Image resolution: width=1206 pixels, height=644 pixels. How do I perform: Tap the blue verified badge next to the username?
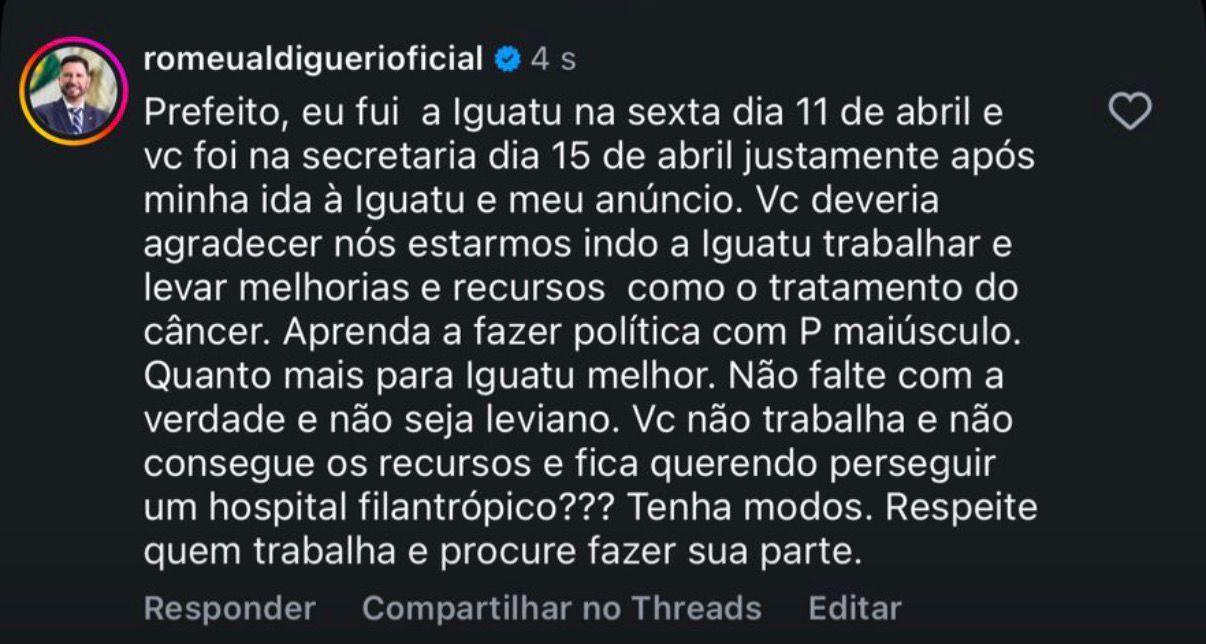(x=508, y=59)
